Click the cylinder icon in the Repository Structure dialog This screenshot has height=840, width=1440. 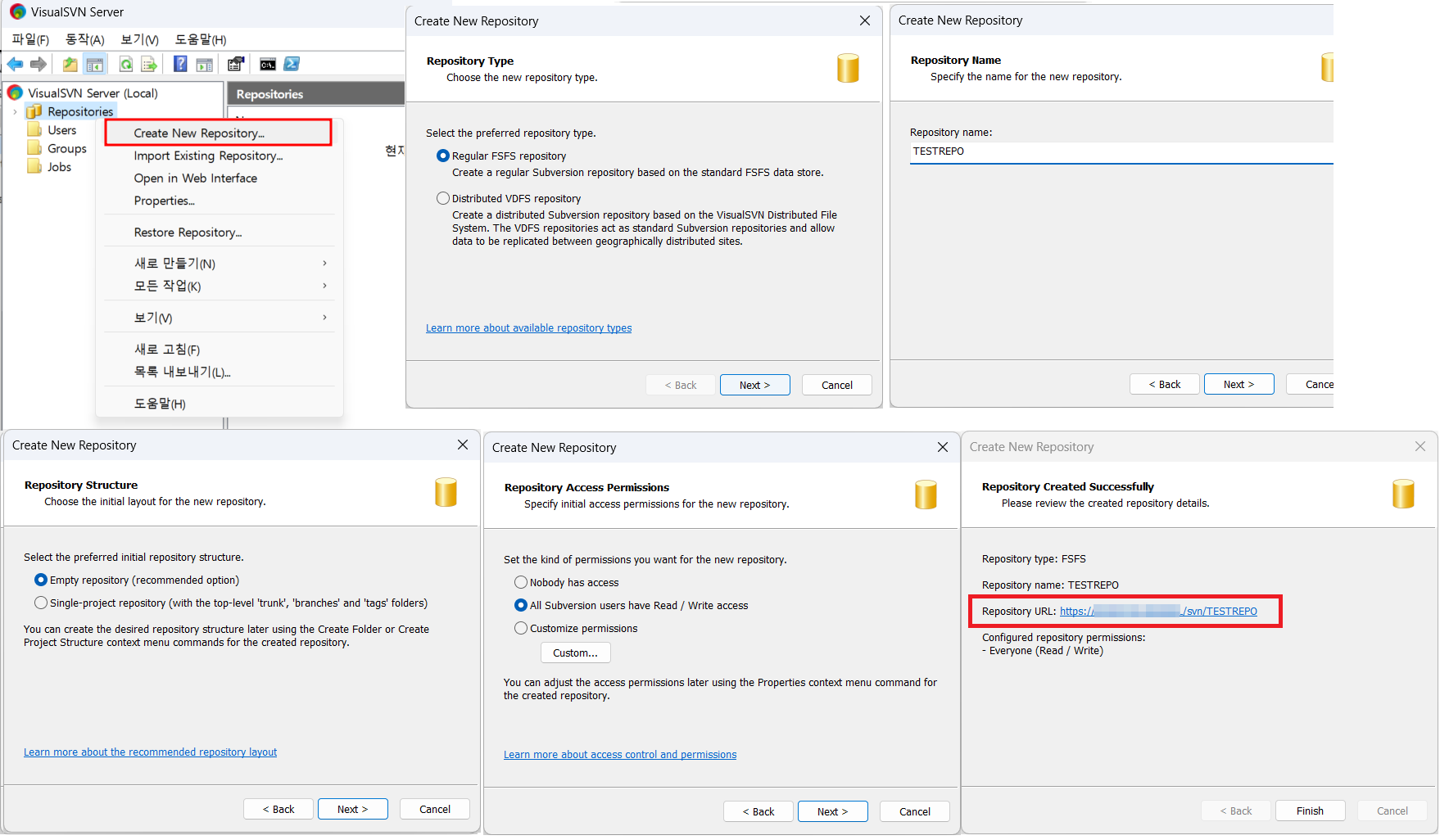[x=446, y=492]
